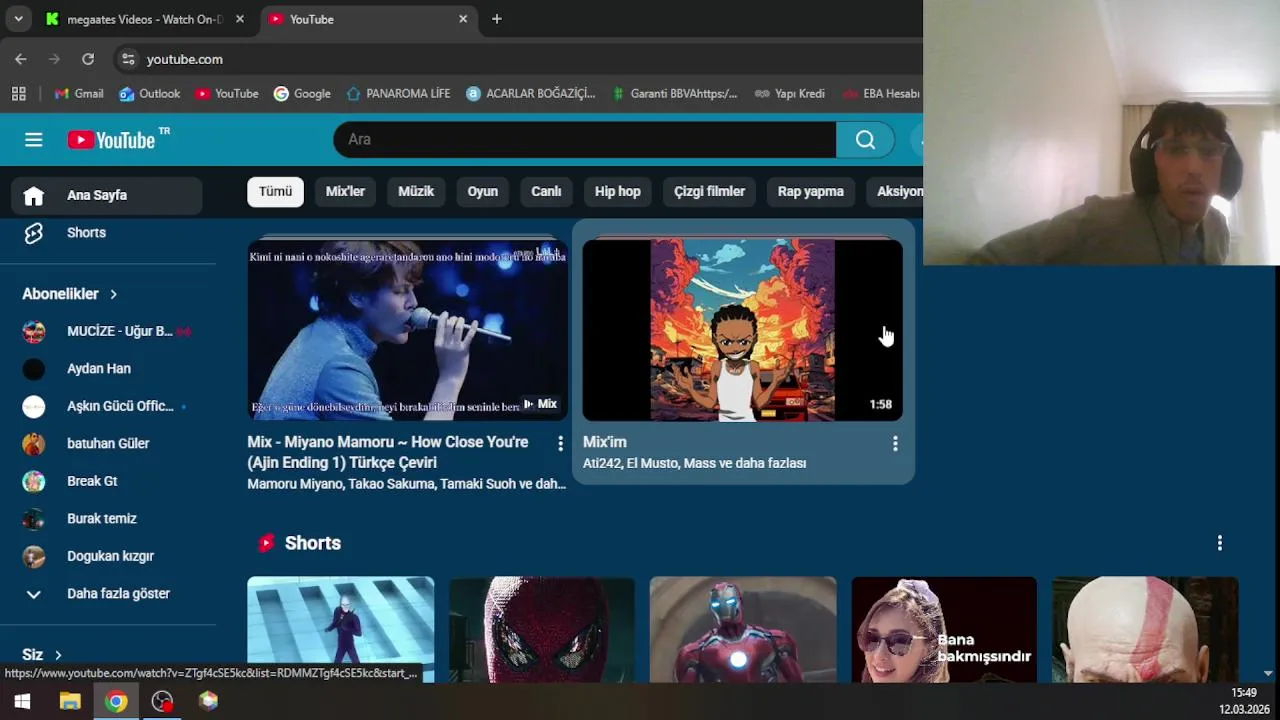Switch to the megaates Videos tab
1280x720 pixels.
[x=145, y=19]
